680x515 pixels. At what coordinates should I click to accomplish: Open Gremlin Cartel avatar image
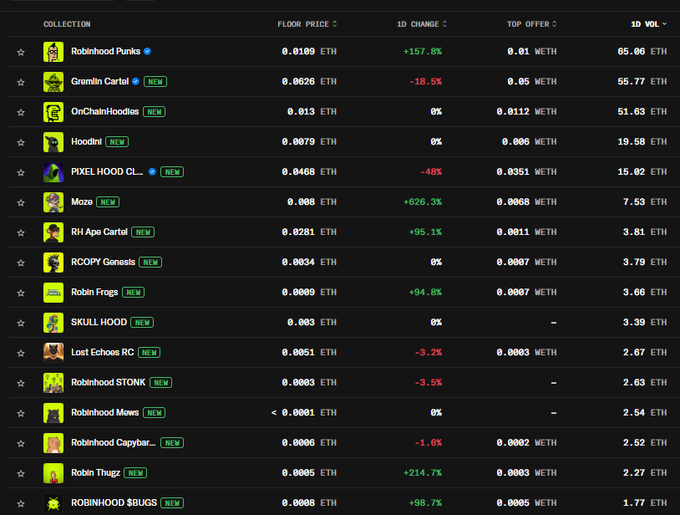click(x=53, y=81)
